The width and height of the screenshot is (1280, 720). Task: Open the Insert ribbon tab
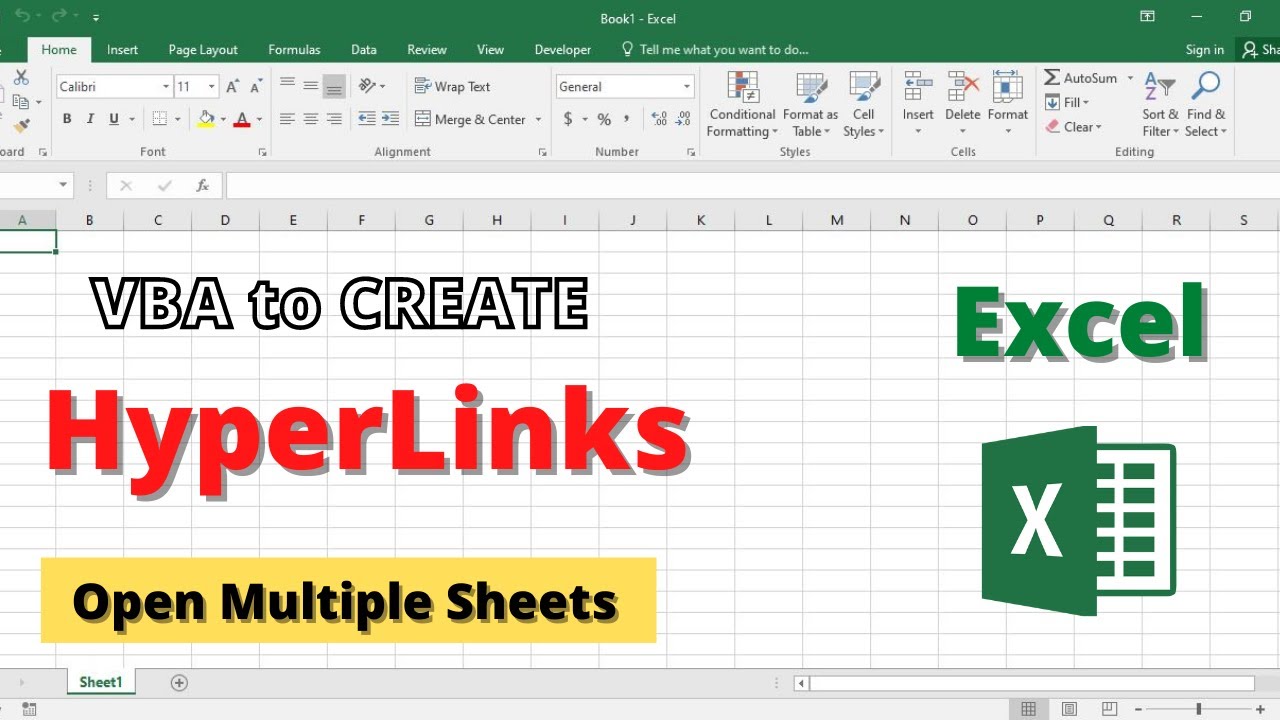[122, 50]
